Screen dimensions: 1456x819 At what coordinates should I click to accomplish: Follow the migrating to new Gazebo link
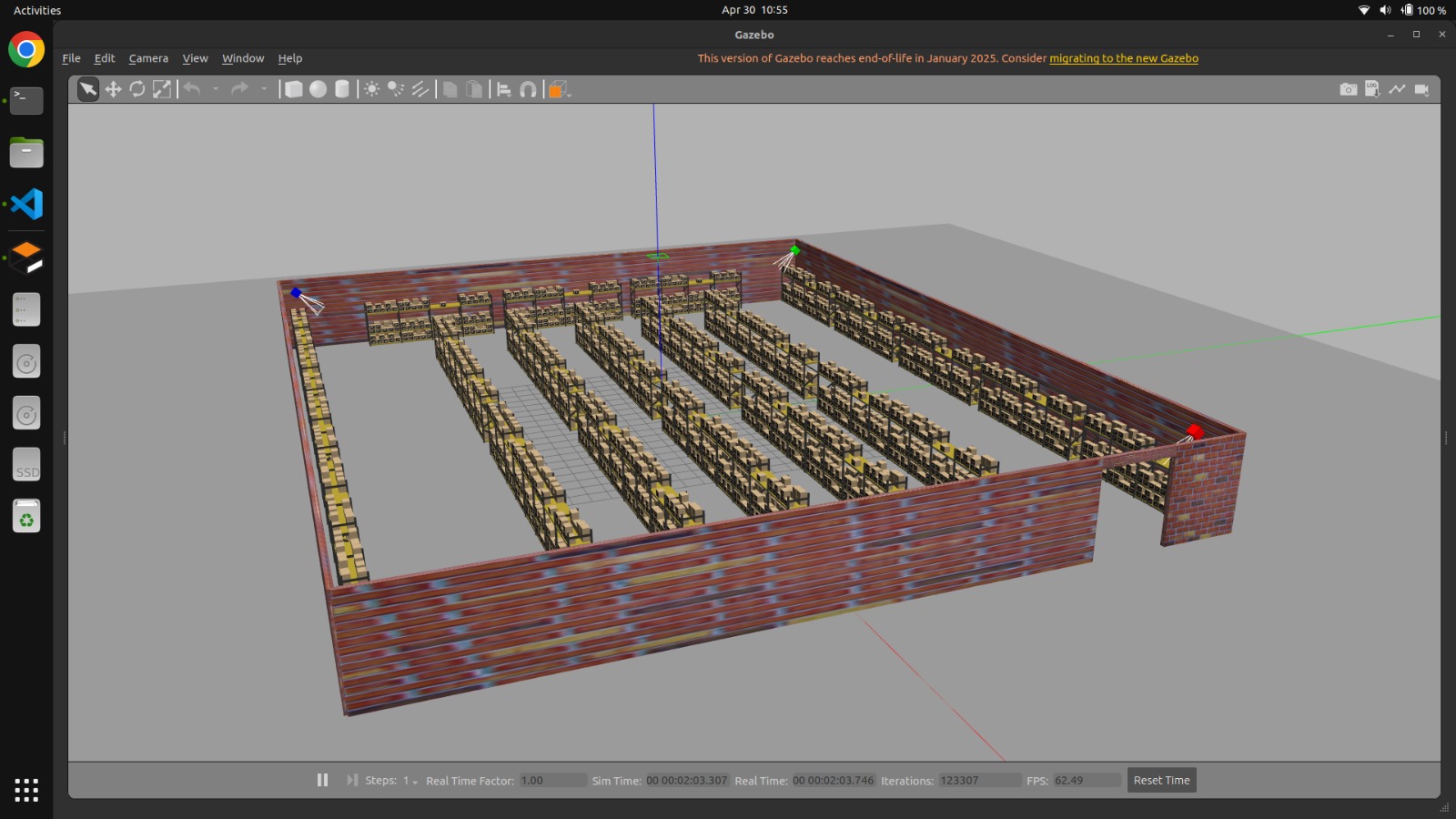[1123, 58]
